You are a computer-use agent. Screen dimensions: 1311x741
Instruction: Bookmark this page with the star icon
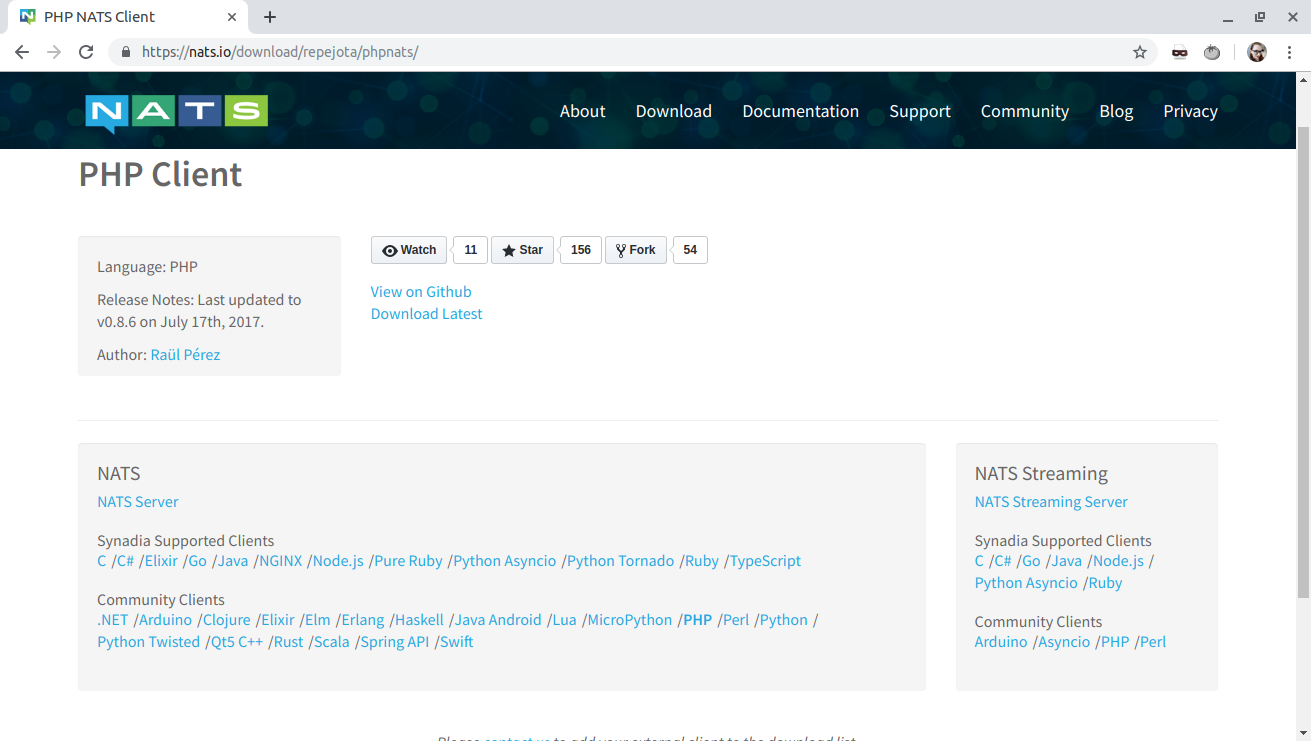[1140, 52]
